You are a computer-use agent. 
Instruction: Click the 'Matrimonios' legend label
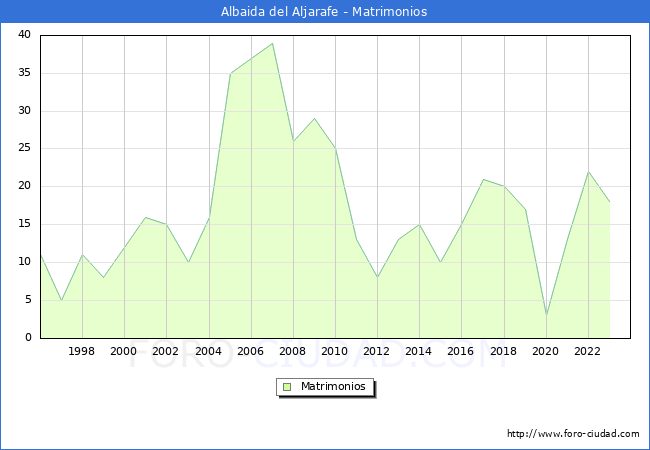[333, 387]
